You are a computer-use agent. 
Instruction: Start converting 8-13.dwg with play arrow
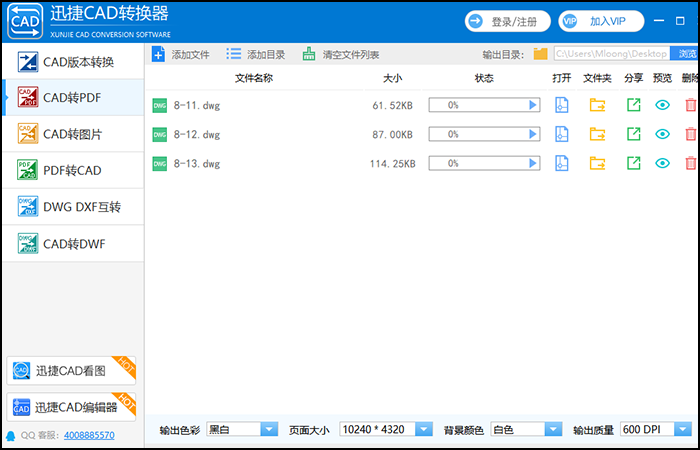click(532, 163)
